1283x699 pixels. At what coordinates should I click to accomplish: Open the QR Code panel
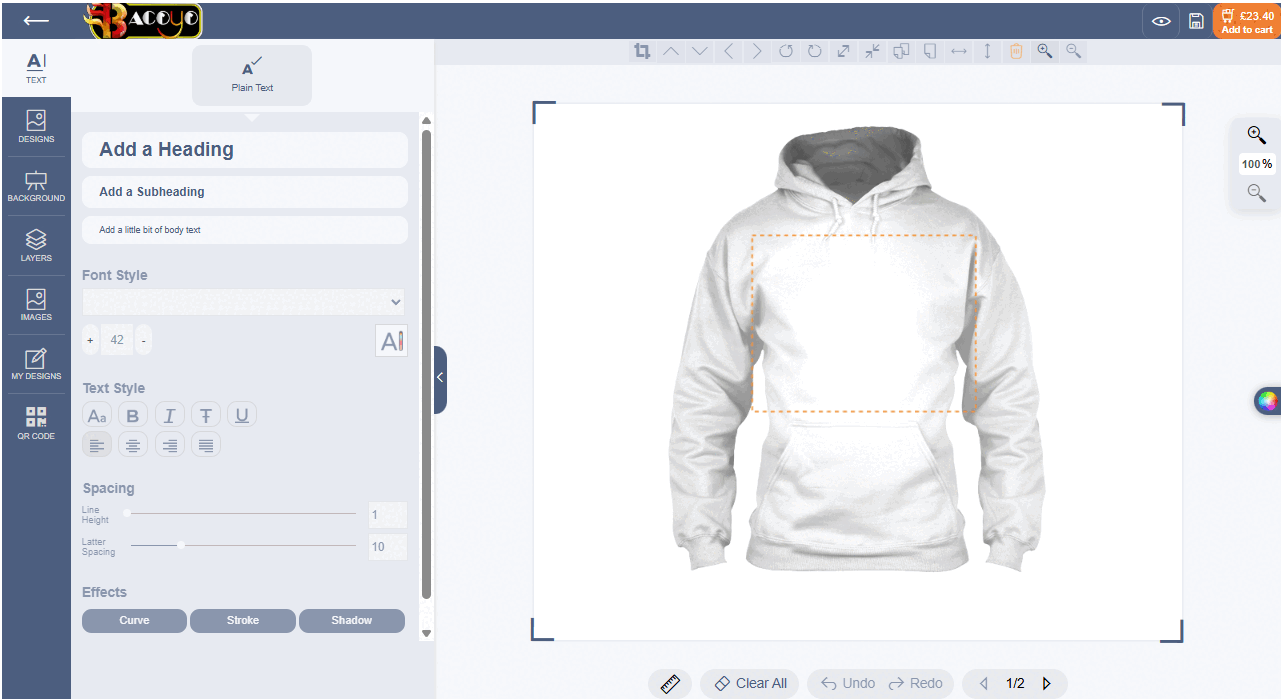[36, 423]
